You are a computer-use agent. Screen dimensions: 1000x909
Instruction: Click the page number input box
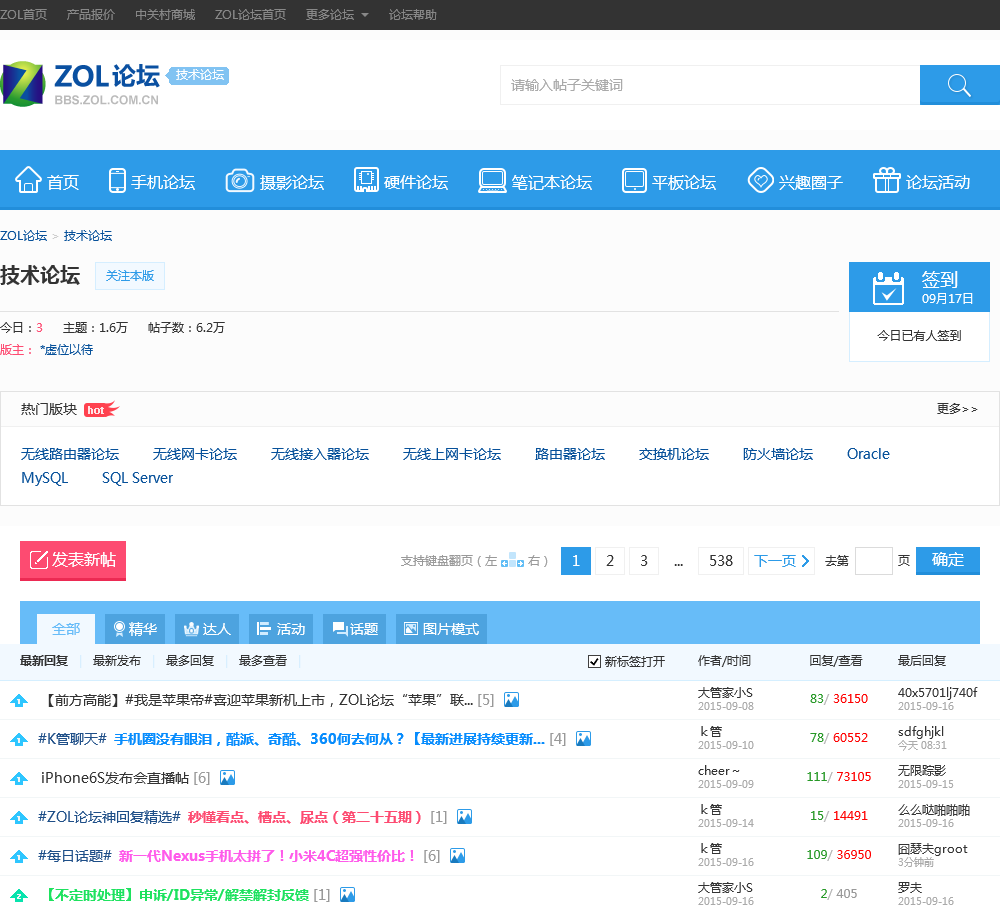pos(873,561)
